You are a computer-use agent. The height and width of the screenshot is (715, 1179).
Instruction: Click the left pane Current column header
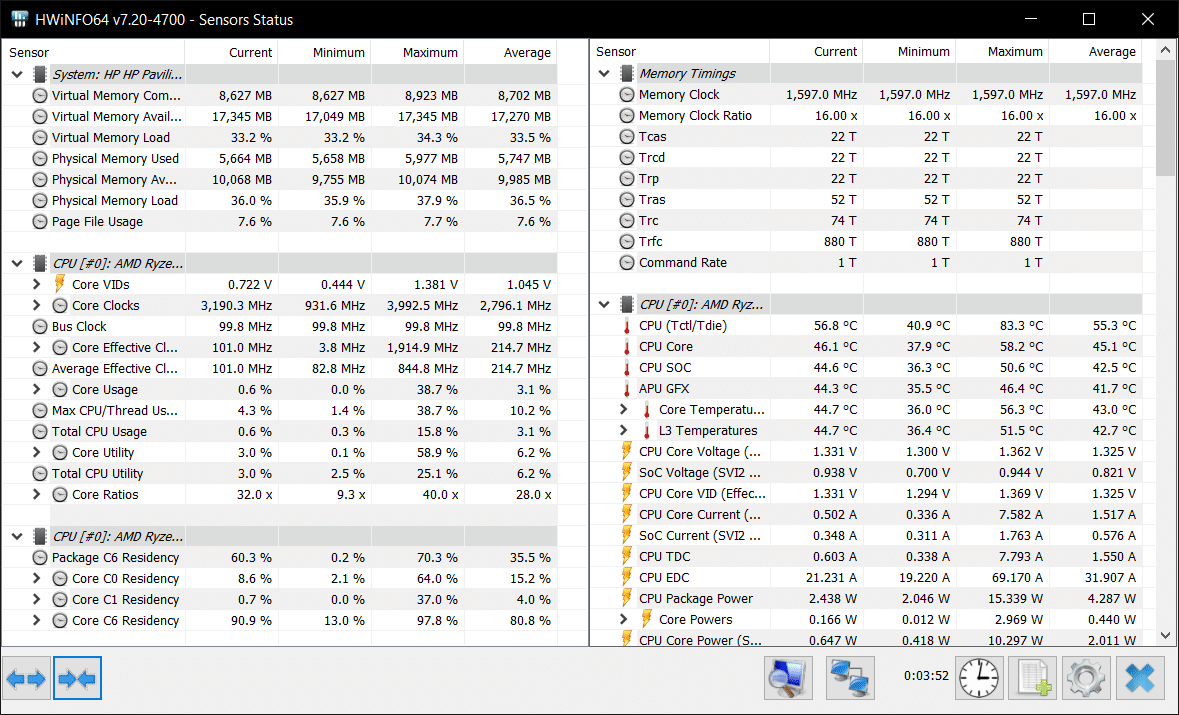pyautogui.click(x=232, y=52)
